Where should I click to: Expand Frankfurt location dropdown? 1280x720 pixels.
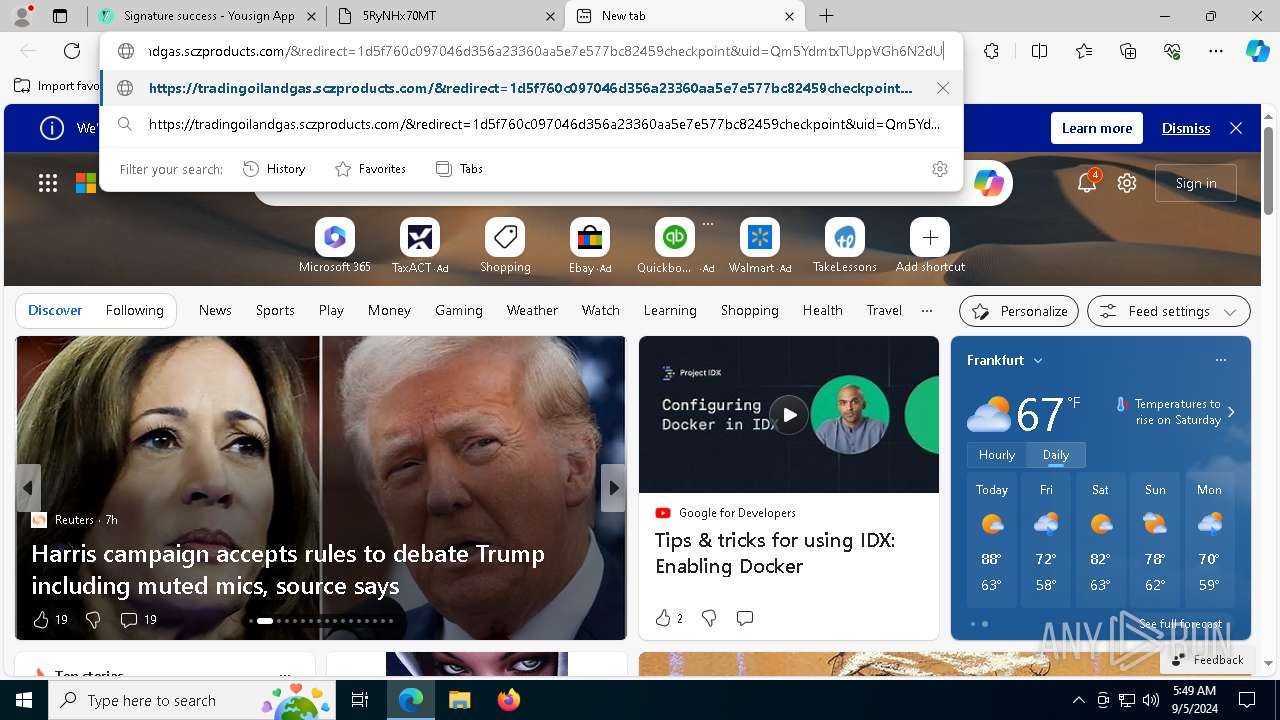click(x=1038, y=360)
